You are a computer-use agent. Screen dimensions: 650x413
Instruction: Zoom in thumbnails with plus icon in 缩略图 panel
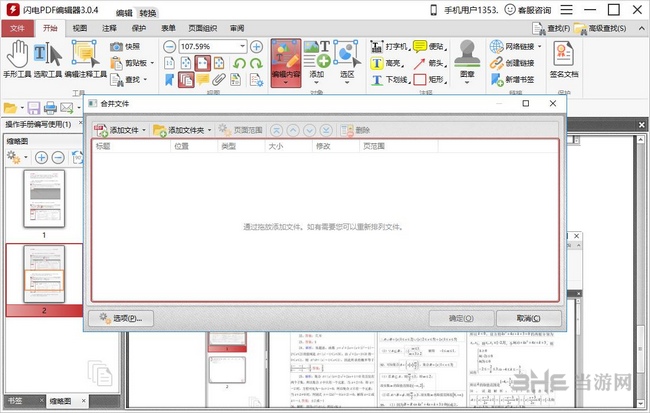coord(41,158)
